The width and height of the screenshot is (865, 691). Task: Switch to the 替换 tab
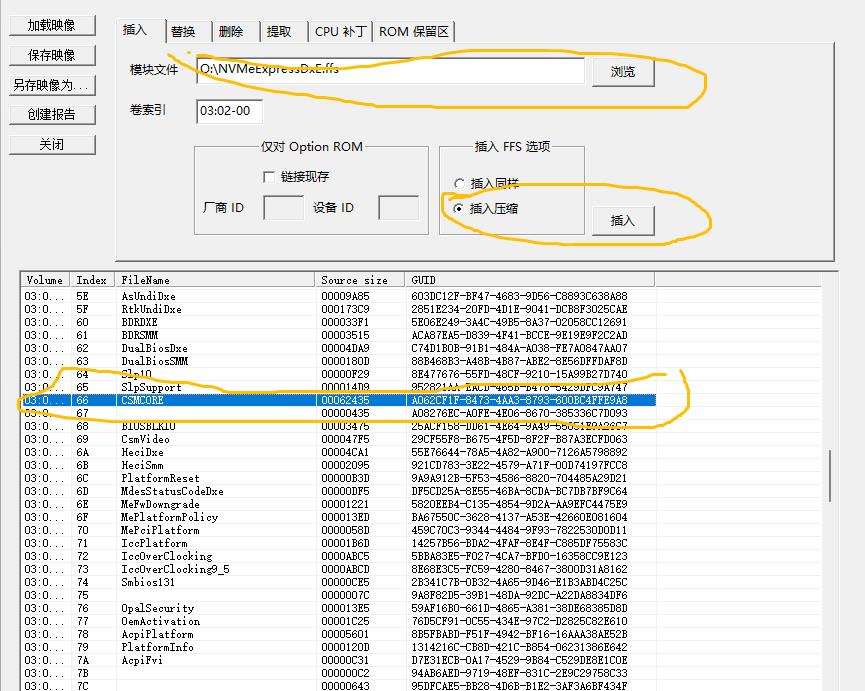(x=183, y=32)
